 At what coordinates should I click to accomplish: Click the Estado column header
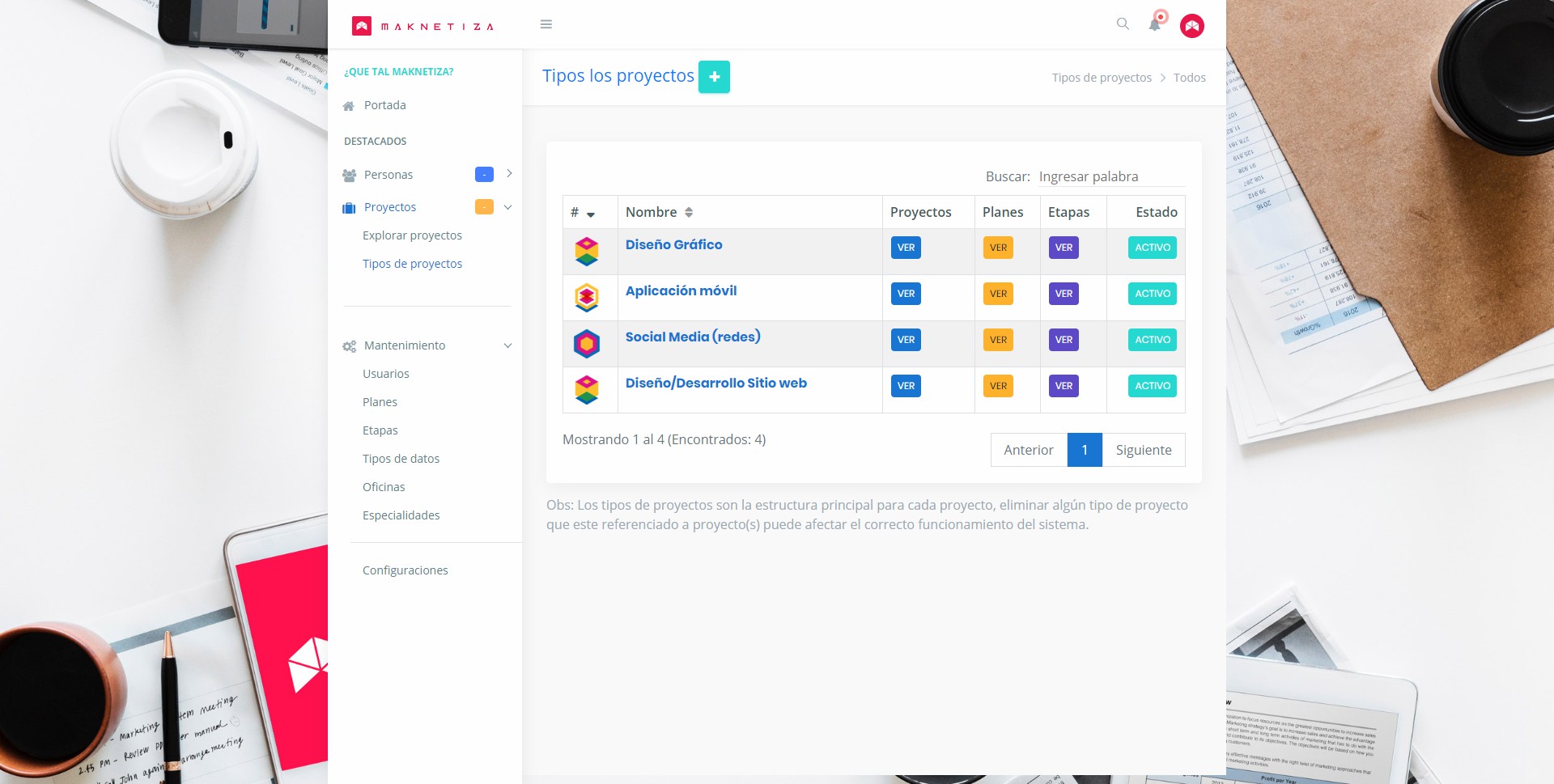coord(1146,212)
